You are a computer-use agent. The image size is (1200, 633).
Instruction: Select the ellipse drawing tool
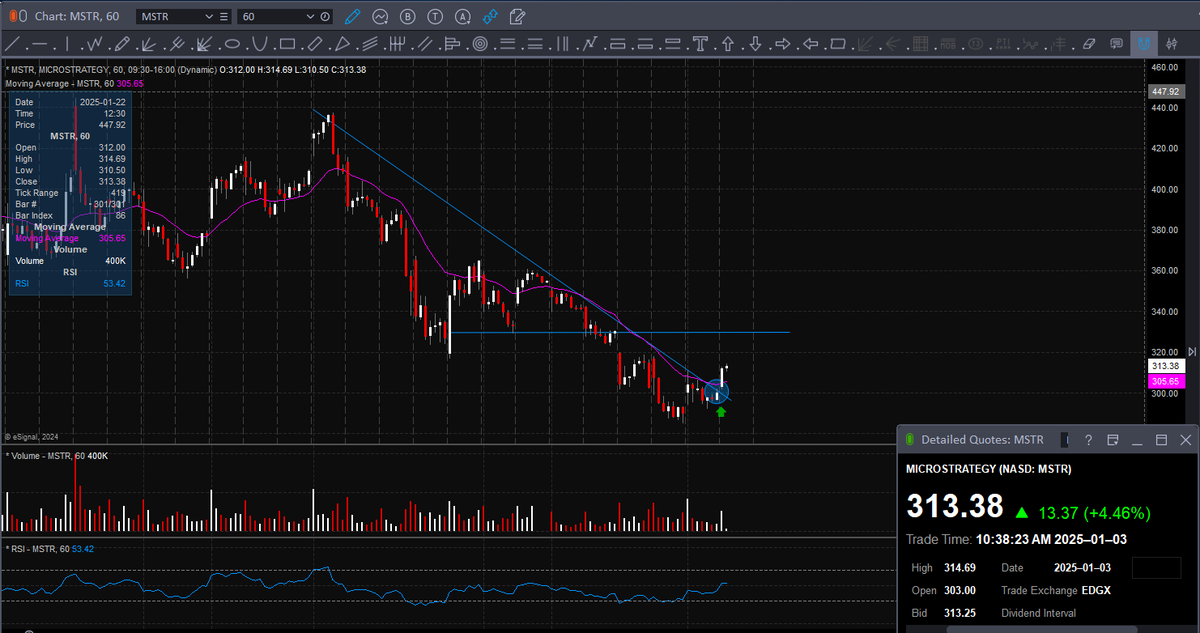click(x=231, y=44)
